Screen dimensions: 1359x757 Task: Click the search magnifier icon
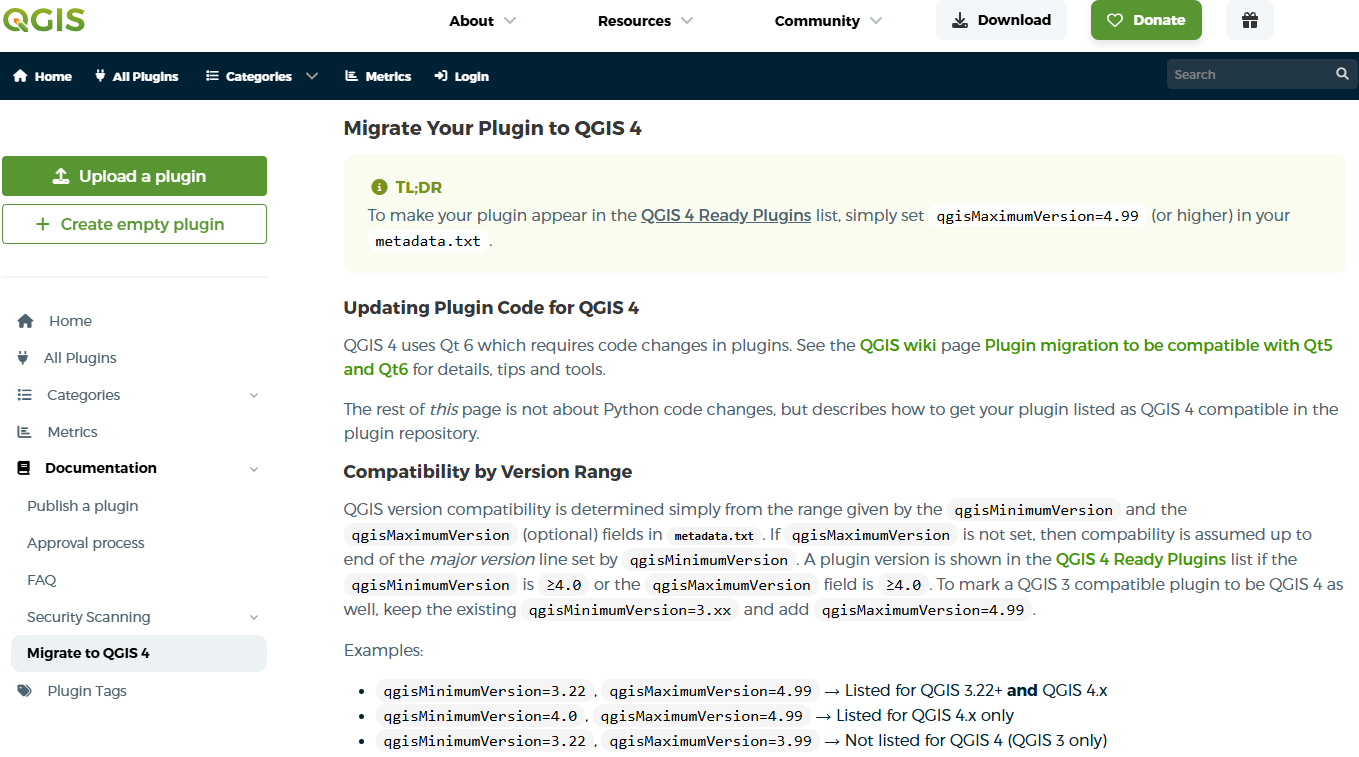pyautogui.click(x=1342, y=74)
